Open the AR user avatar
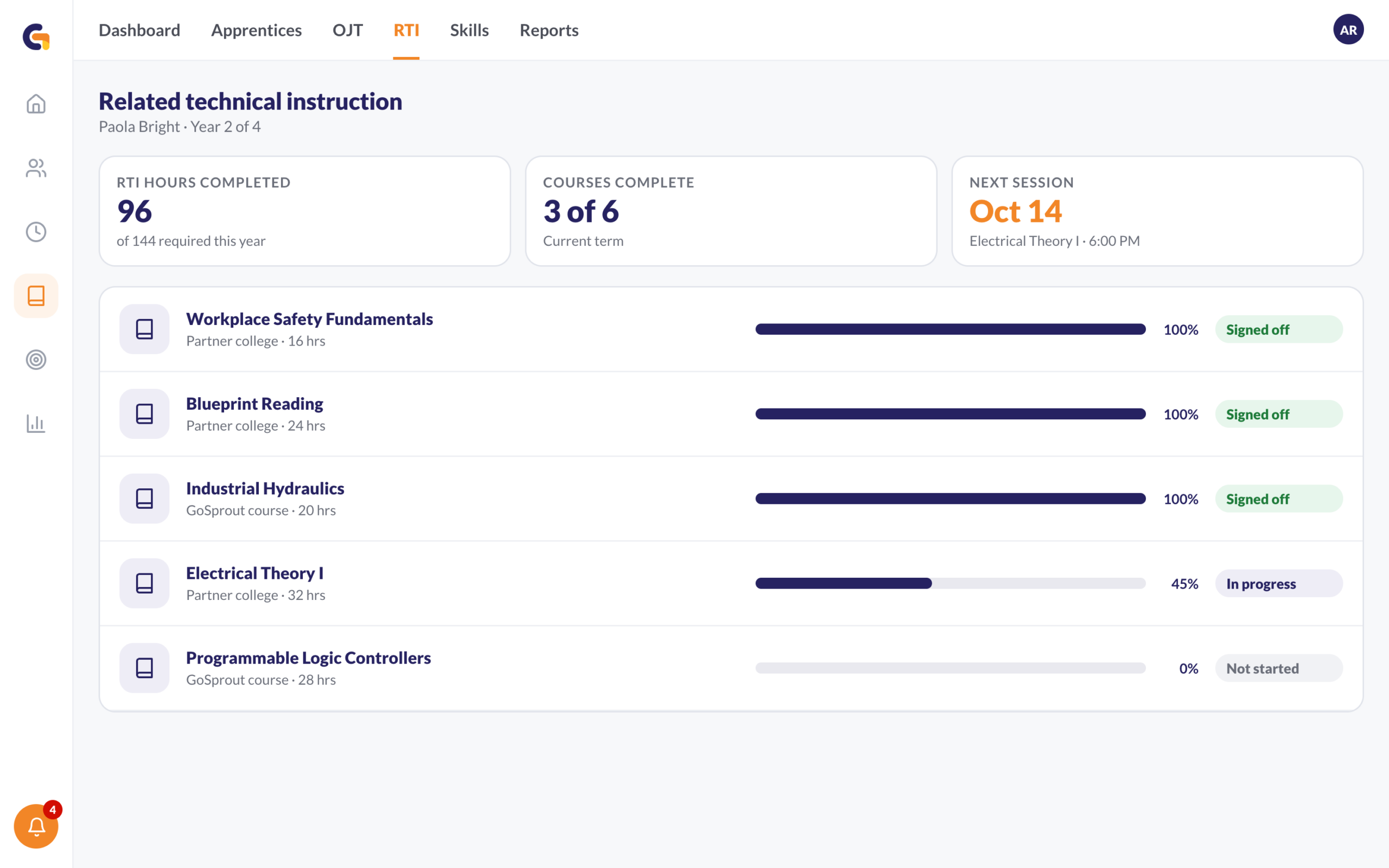The width and height of the screenshot is (1389, 868). pyautogui.click(x=1348, y=30)
